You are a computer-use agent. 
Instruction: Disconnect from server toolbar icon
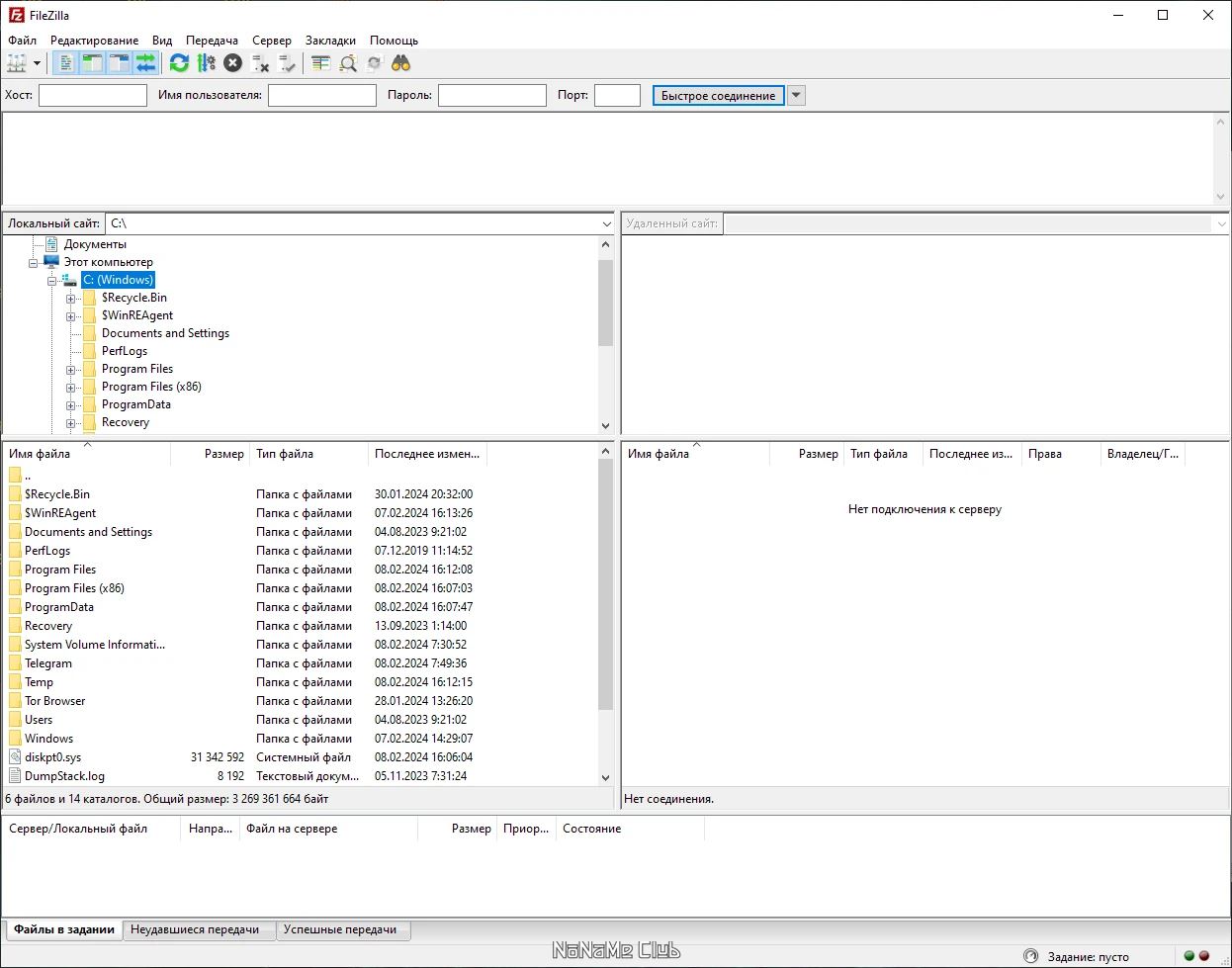260,63
